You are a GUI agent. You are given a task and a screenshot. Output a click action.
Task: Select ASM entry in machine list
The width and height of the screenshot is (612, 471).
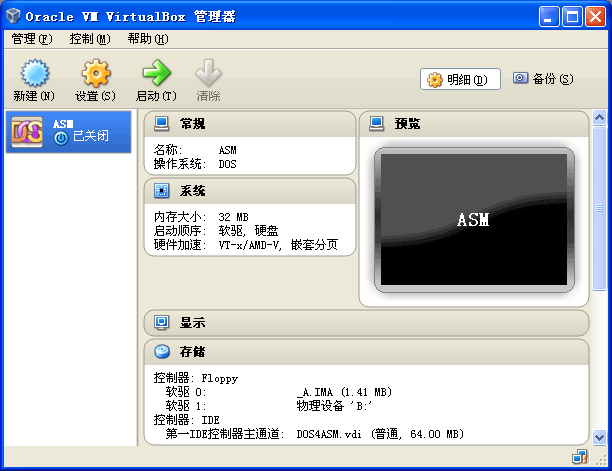tap(68, 132)
